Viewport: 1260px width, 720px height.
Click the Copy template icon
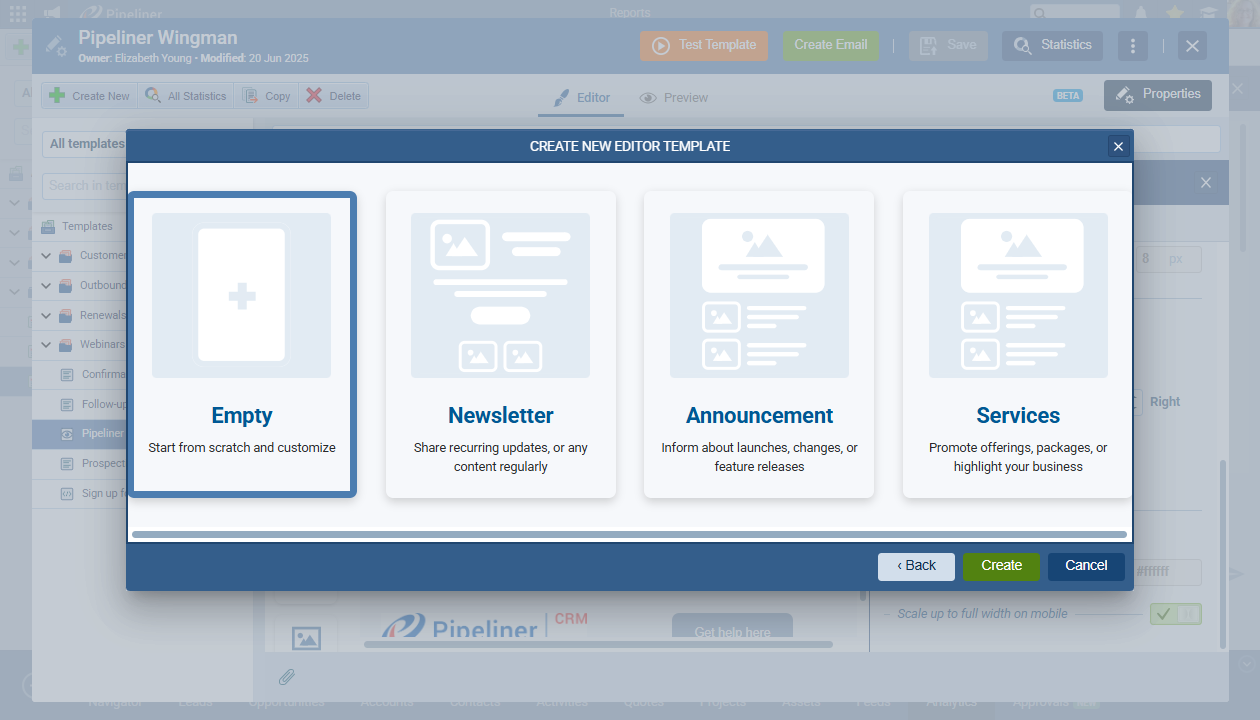[x=250, y=96]
